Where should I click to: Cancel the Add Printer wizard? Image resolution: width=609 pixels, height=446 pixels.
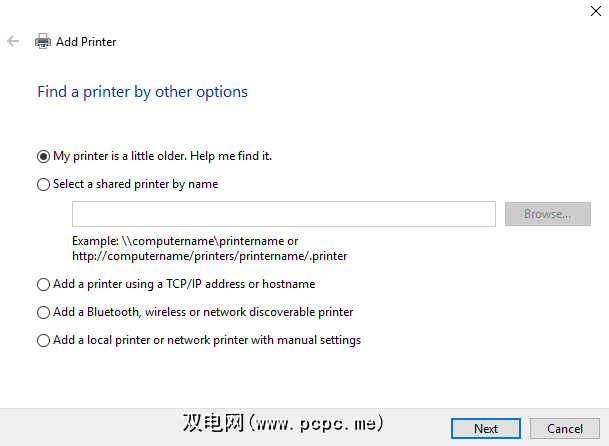565,428
